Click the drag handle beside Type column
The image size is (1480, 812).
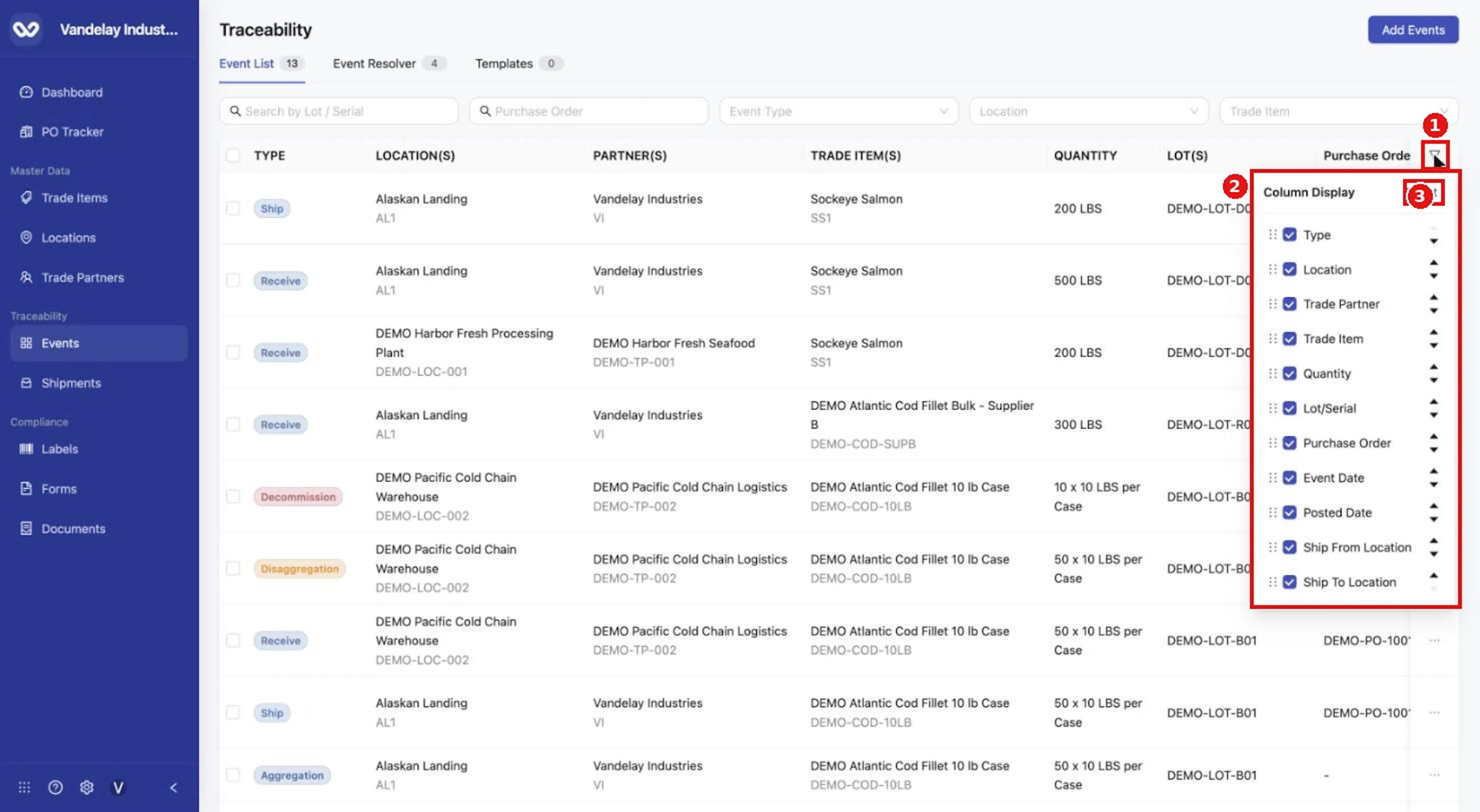[1273, 234]
